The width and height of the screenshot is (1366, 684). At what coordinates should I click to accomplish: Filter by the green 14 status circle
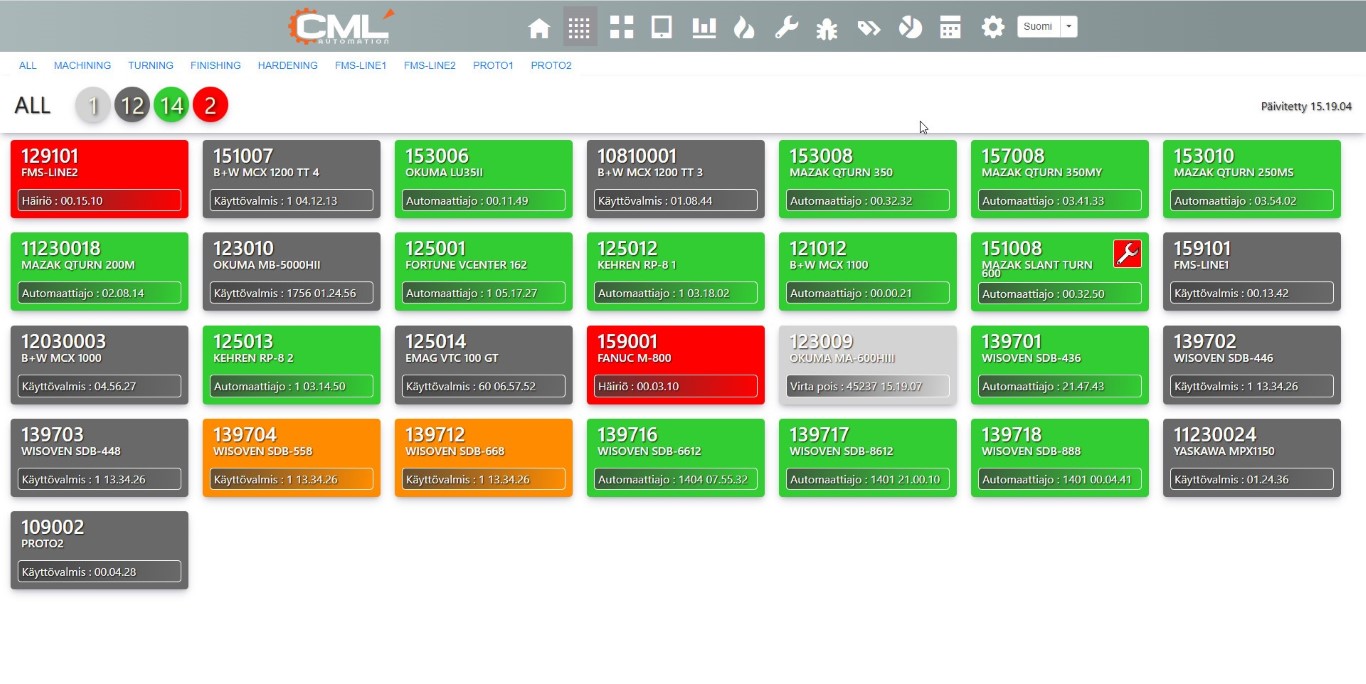171,105
